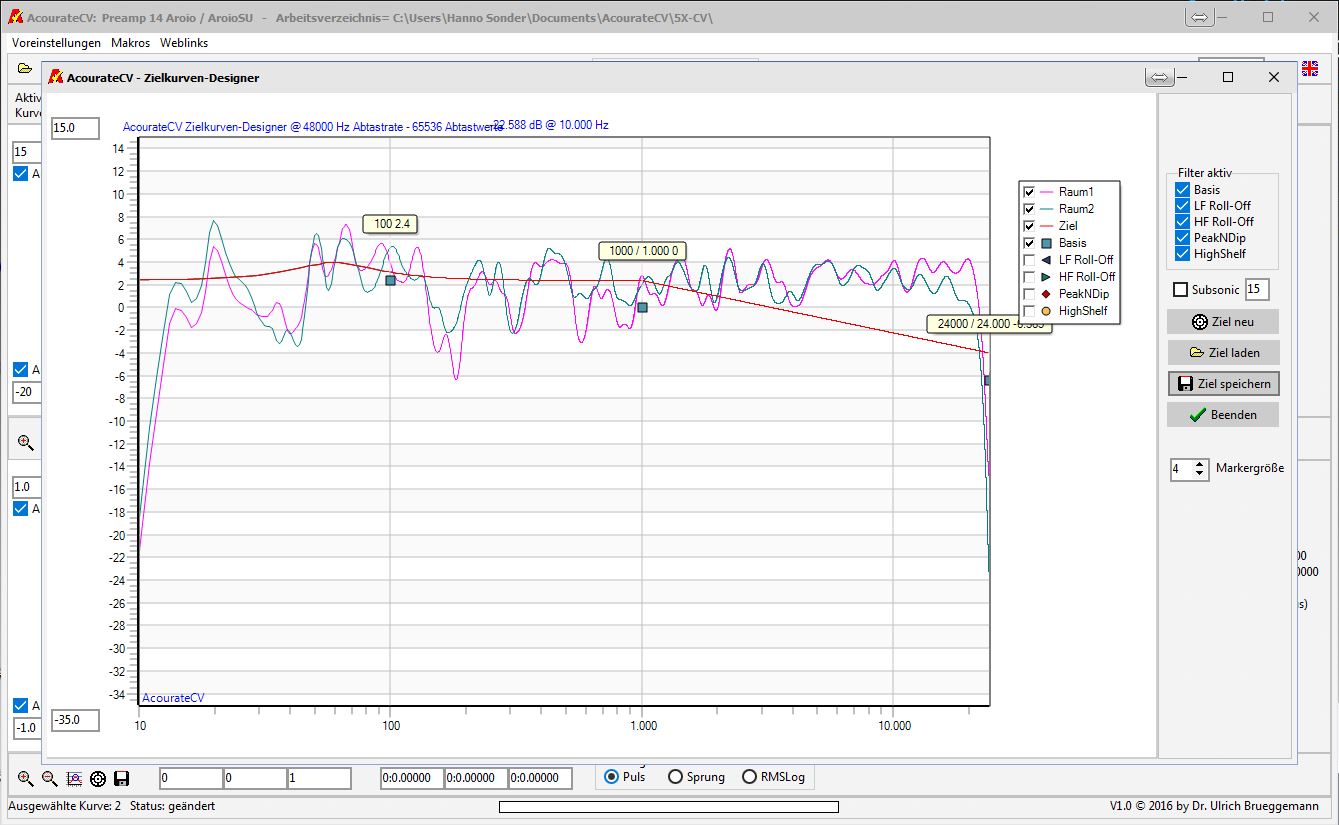This screenshot has height=825, width=1339.
Task: Select the Basis marker at 1000 Hz
Action: tap(643, 307)
